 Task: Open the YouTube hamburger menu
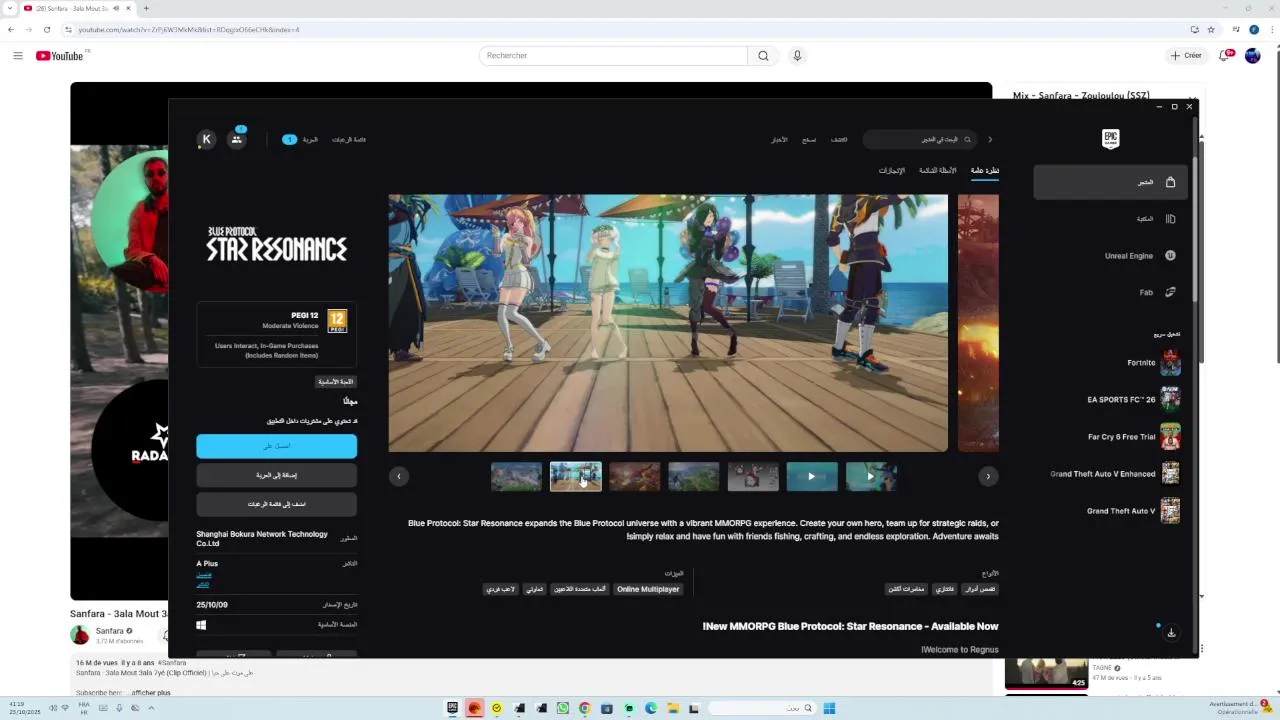pos(17,56)
